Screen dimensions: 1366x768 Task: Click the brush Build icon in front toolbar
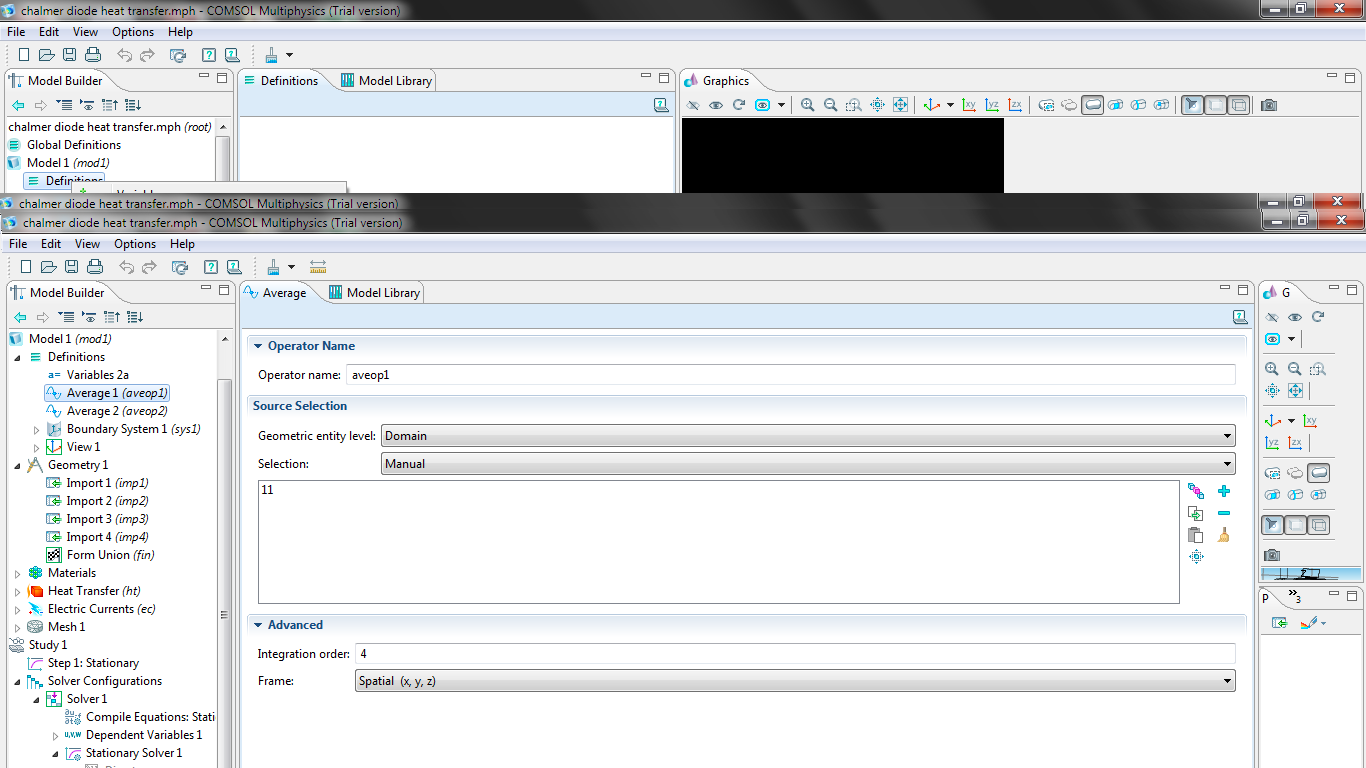coord(272,267)
